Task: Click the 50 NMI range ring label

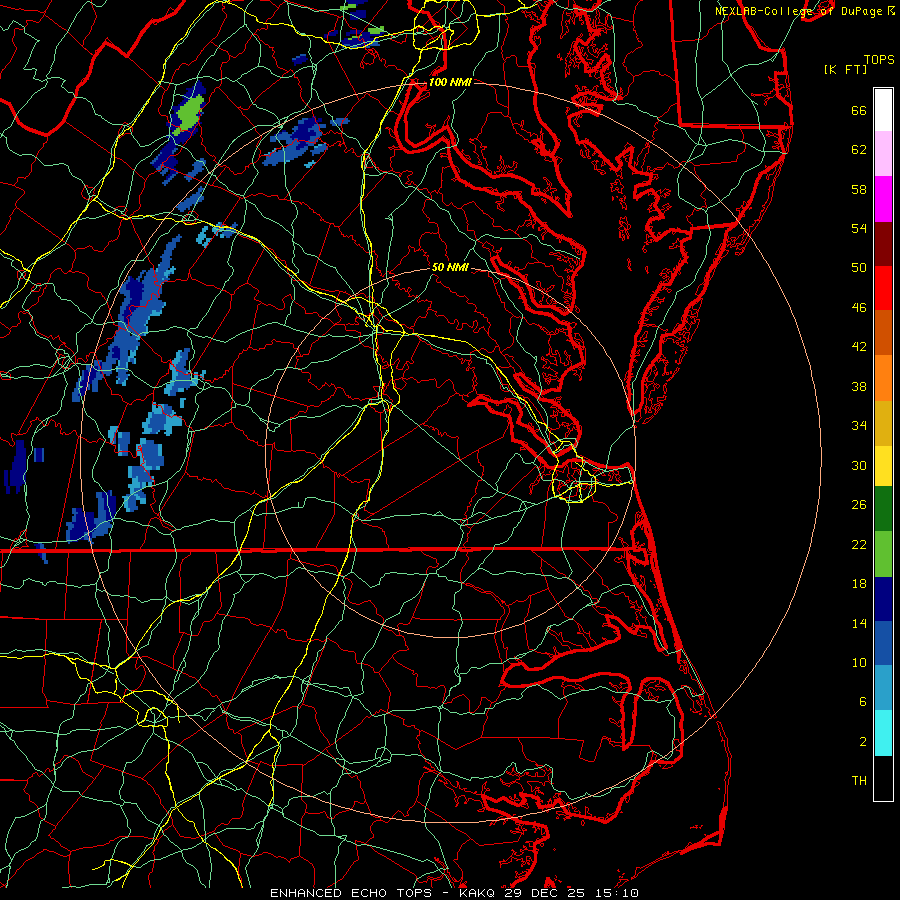Action: tap(450, 267)
